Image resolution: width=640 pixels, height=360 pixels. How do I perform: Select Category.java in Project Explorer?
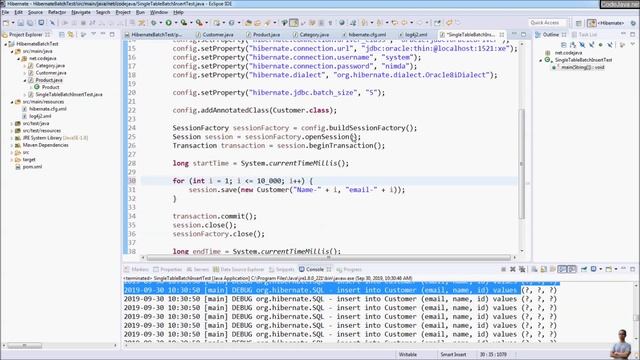tap(50, 66)
